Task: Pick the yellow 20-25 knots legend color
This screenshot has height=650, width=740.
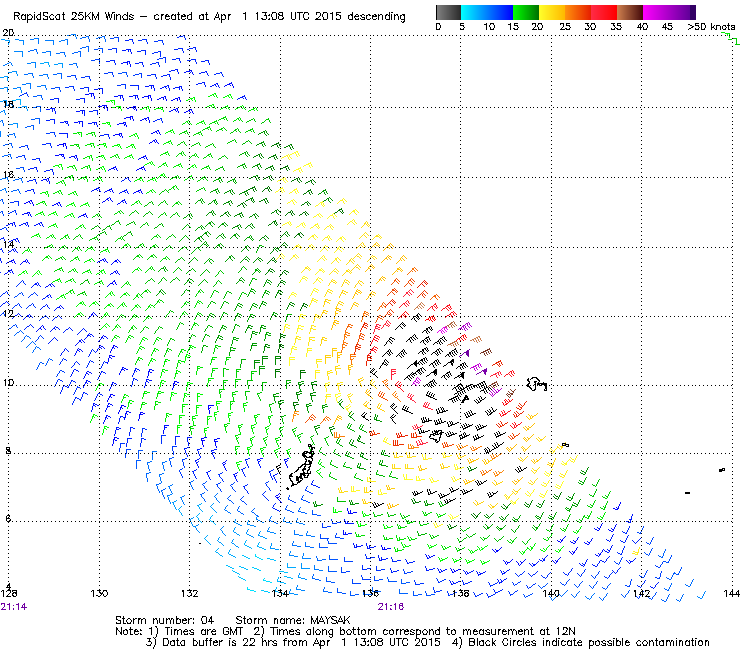Action: coord(552,12)
